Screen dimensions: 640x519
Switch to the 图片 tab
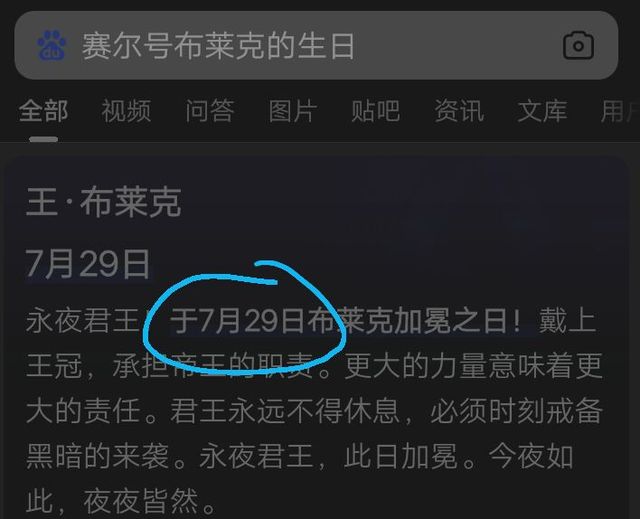293,111
